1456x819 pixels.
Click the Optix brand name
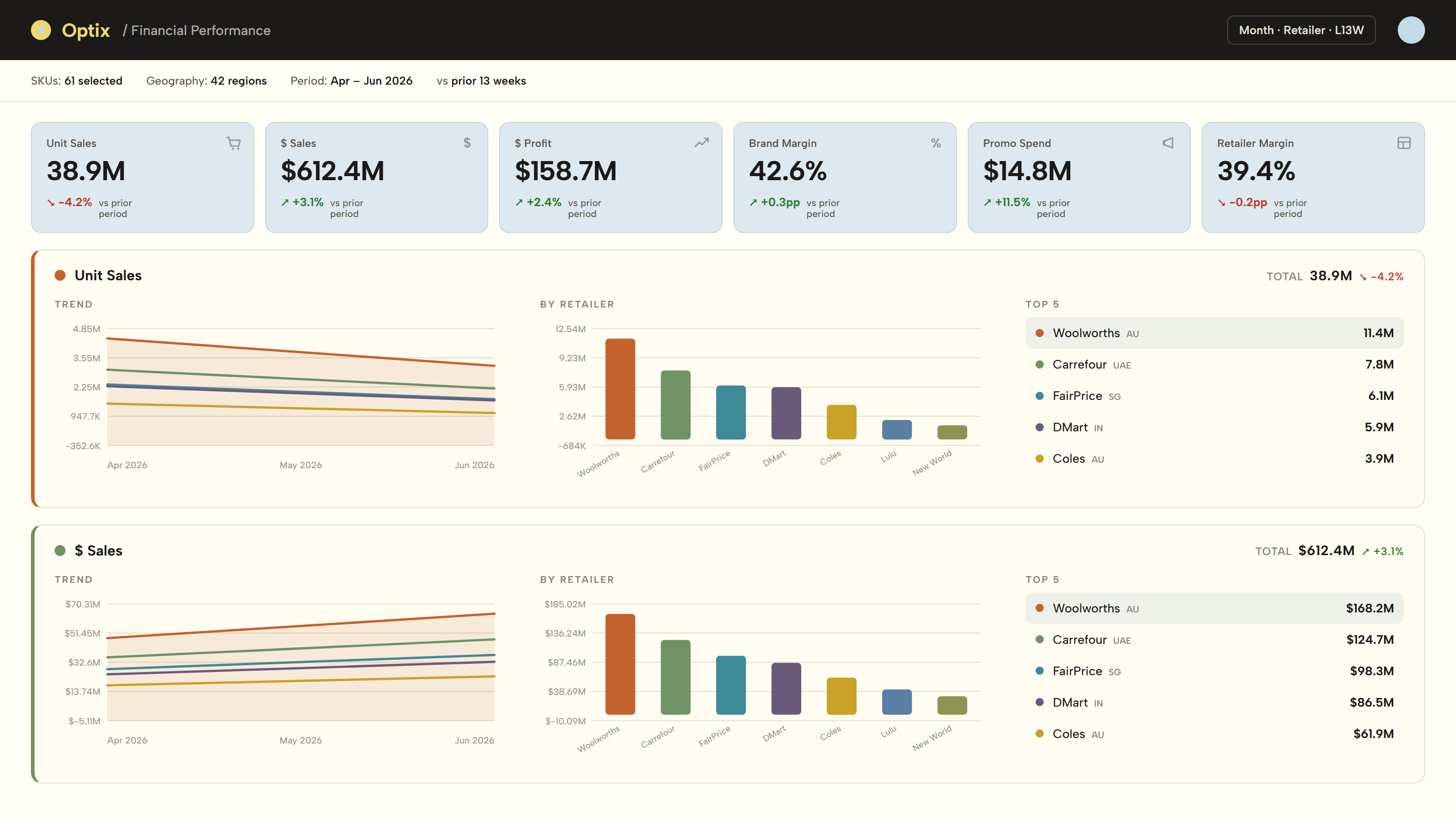[86, 30]
